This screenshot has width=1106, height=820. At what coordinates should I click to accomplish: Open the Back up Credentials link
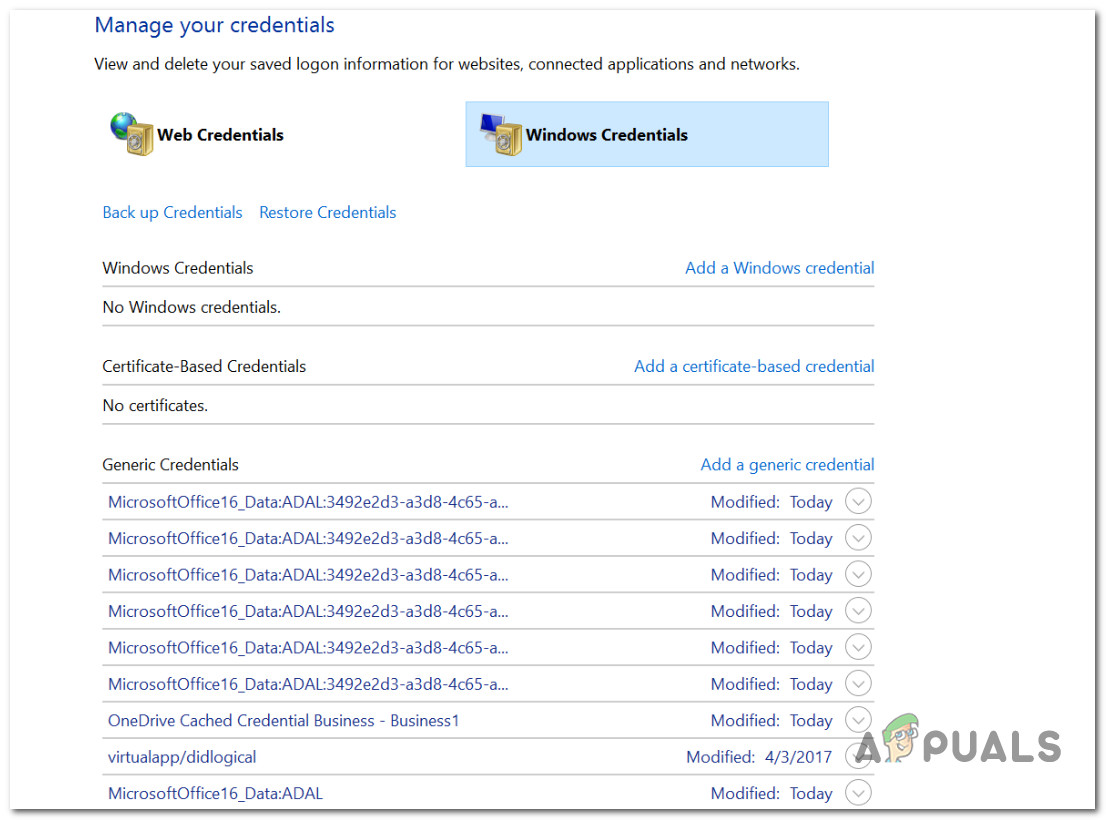(172, 212)
